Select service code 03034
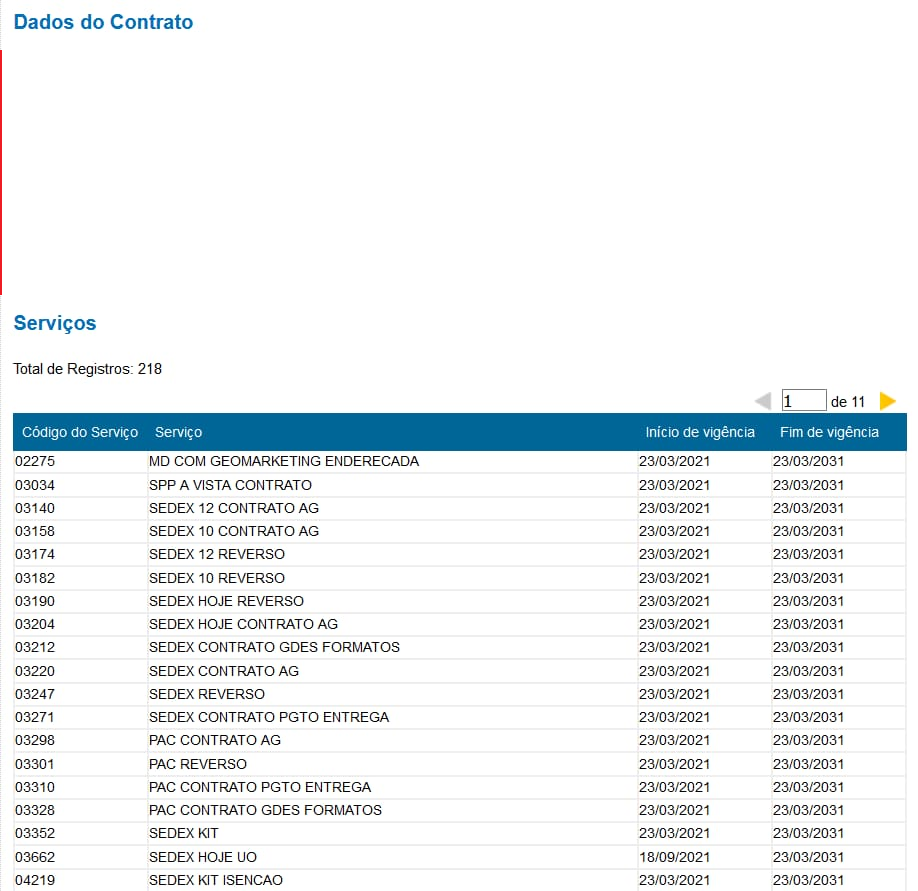This screenshot has height=891, width=918. click(35, 485)
